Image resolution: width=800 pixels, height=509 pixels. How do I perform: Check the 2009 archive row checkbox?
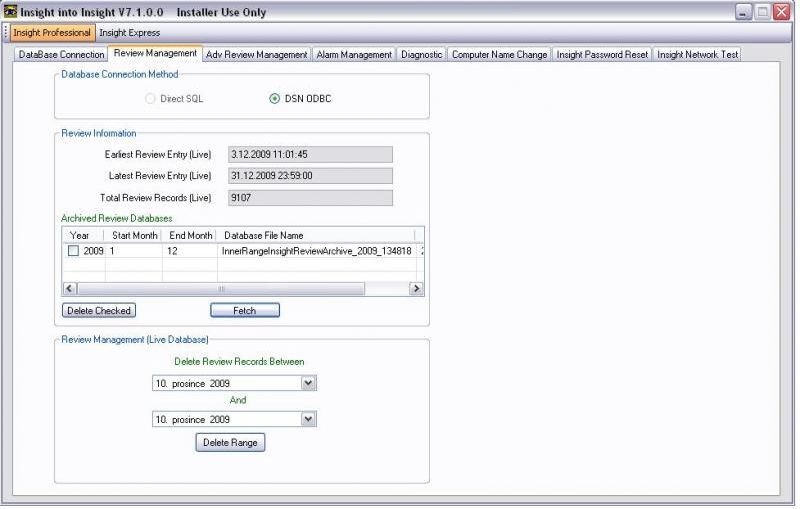[x=73, y=252]
